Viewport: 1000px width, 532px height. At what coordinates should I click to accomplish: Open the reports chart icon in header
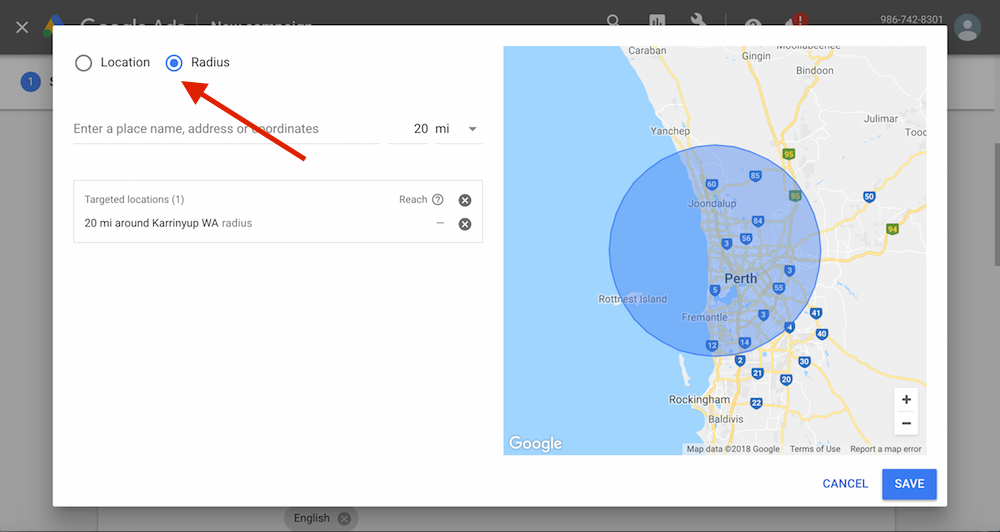(657, 21)
